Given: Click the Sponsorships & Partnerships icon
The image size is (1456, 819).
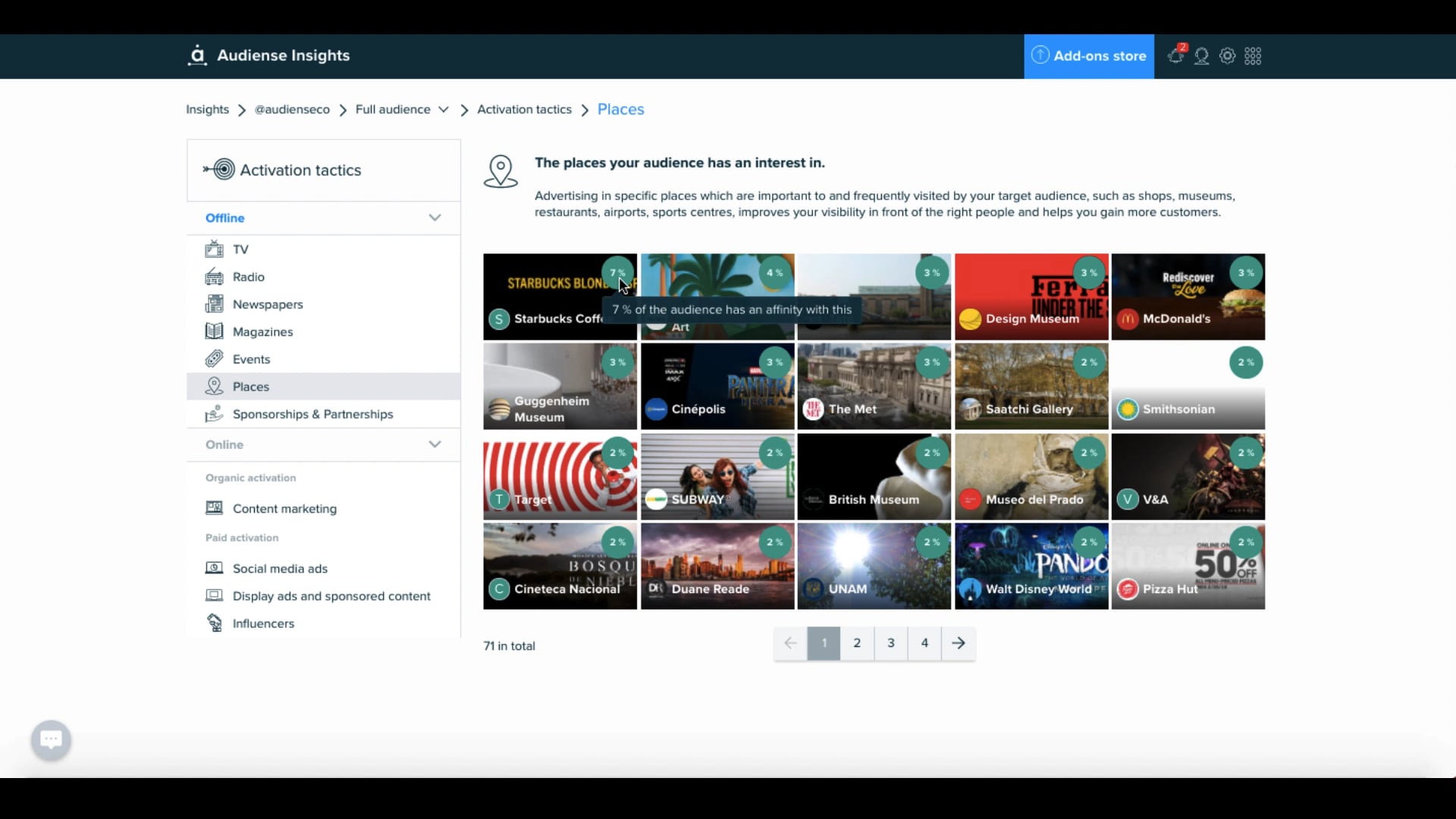Looking at the screenshot, I should point(215,414).
